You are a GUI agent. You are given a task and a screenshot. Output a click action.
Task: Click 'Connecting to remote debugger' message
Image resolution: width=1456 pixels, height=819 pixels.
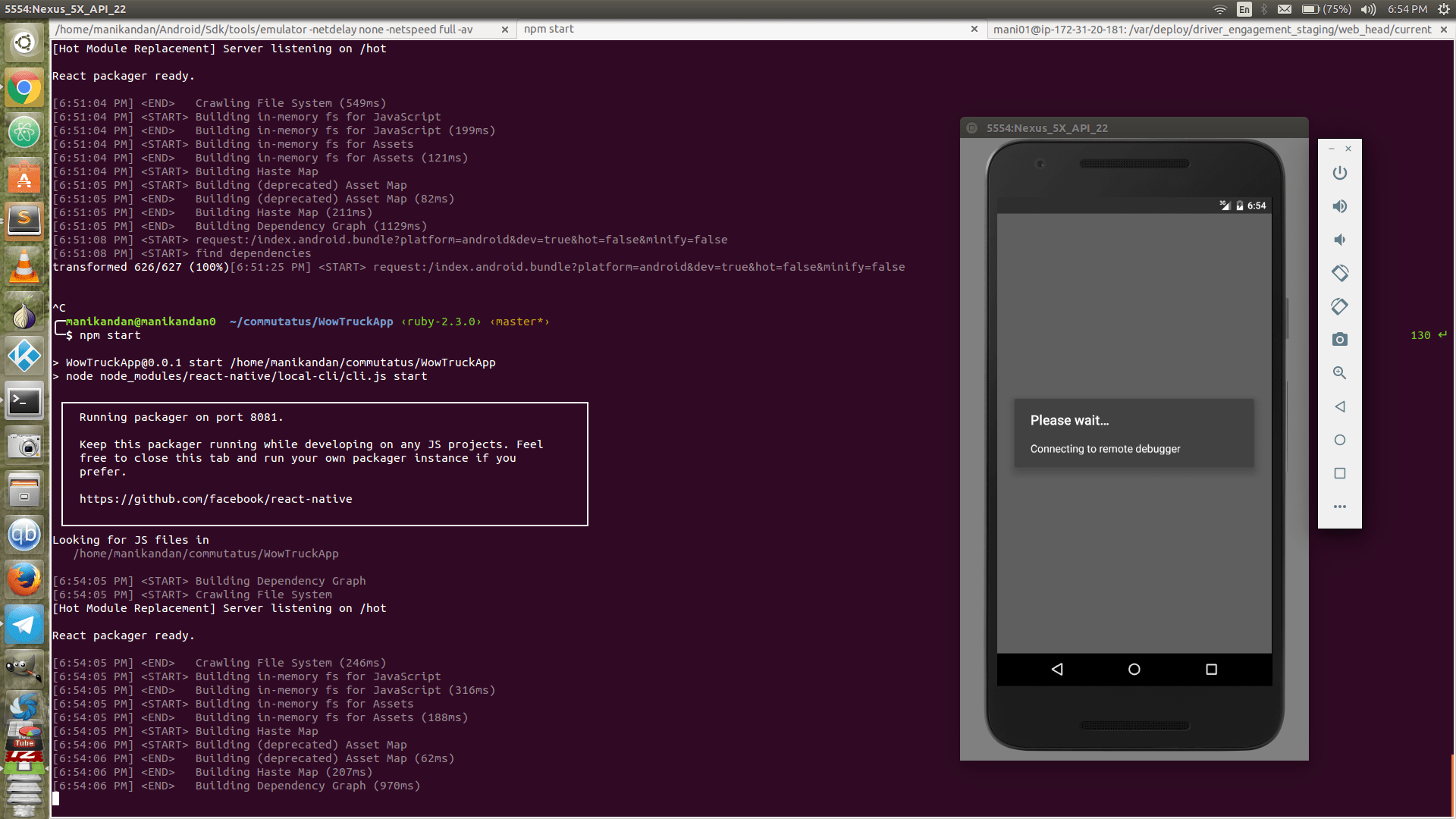click(1105, 449)
